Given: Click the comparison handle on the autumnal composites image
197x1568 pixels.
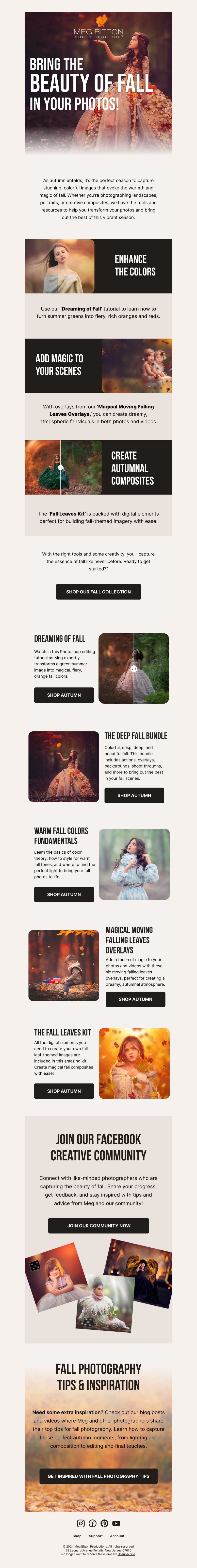Looking at the screenshot, I should (x=60, y=467).
